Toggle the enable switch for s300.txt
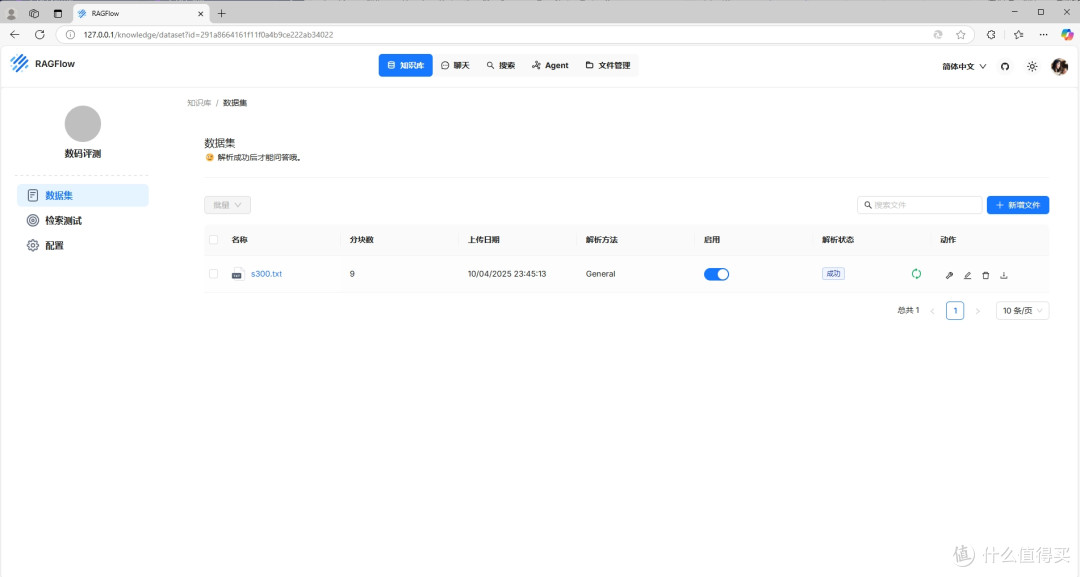This screenshot has height=577, width=1080. coord(716,274)
